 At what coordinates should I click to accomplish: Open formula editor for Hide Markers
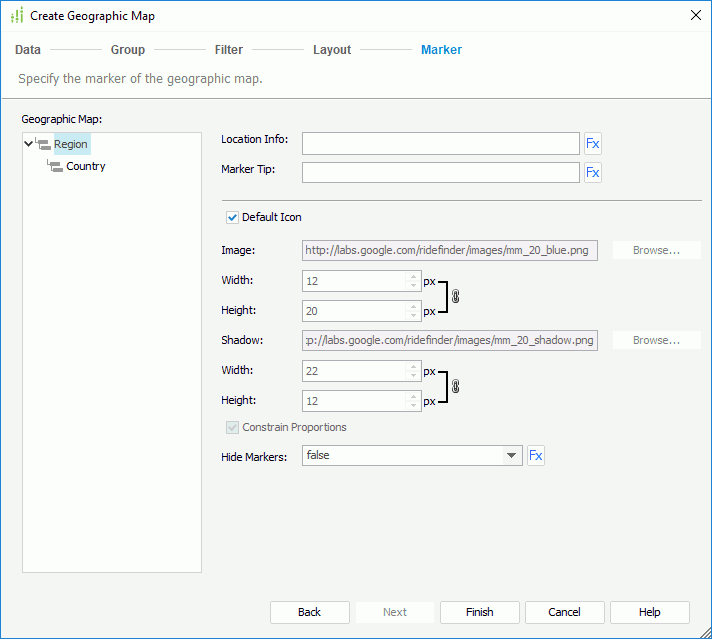click(536, 456)
